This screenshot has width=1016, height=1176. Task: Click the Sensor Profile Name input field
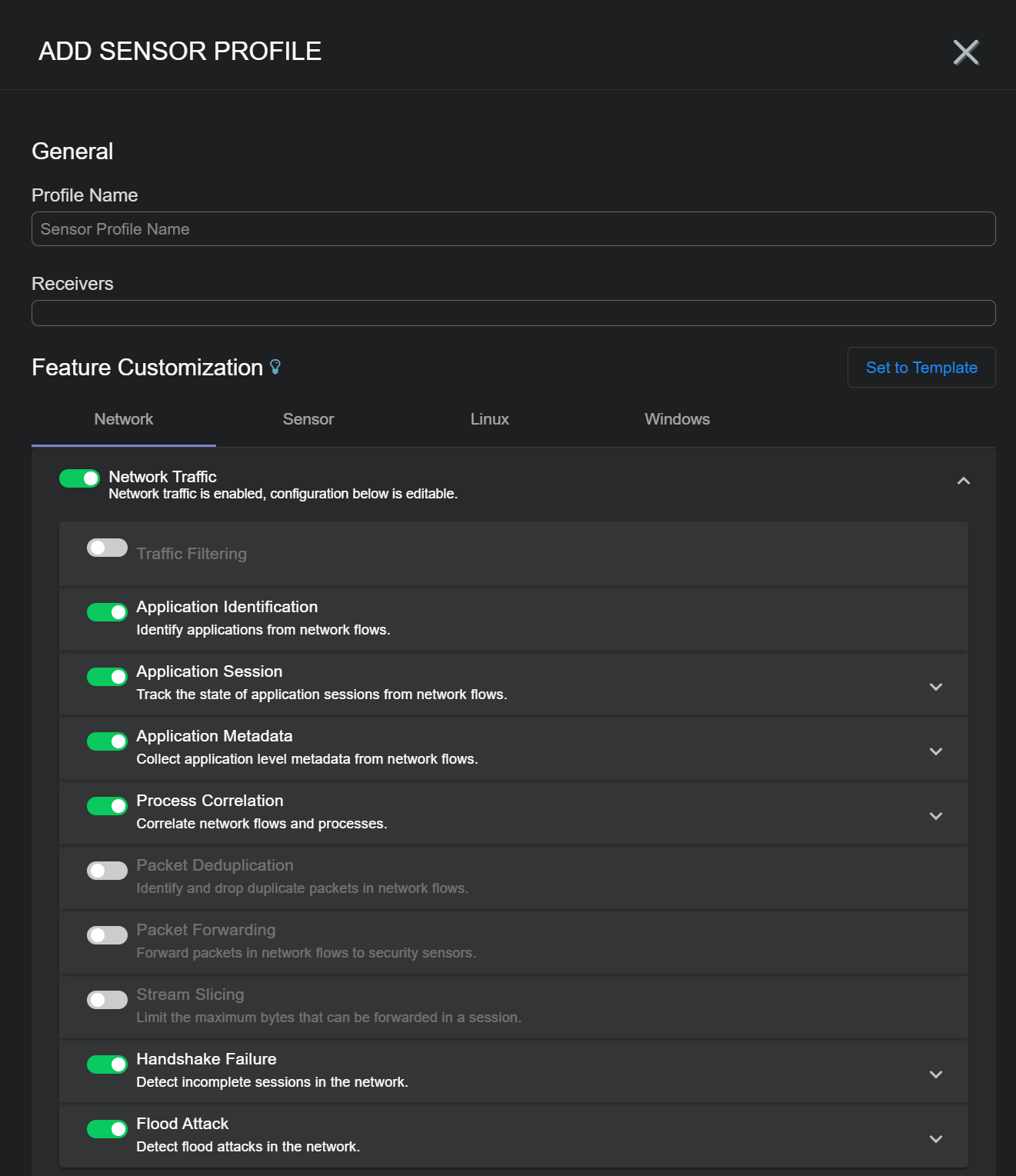tap(513, 229)
